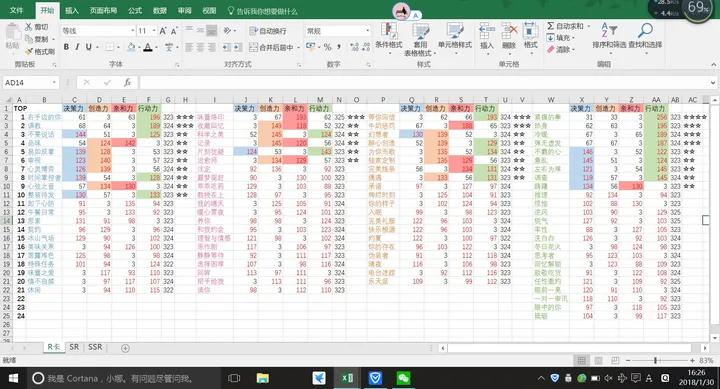Toggle Underline formatting button
This screenshot has height=389, width=720.
(x=89, y=47)
